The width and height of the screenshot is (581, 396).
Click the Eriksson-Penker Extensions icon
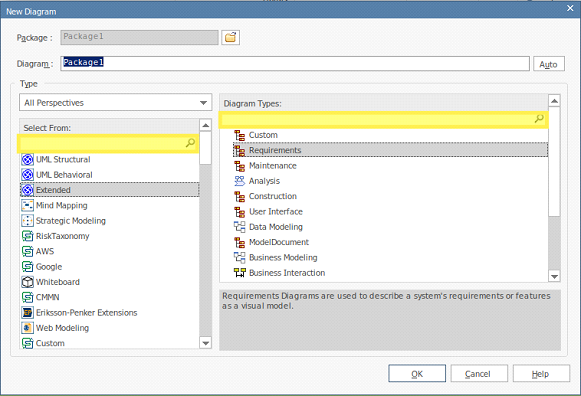[27, 313]
